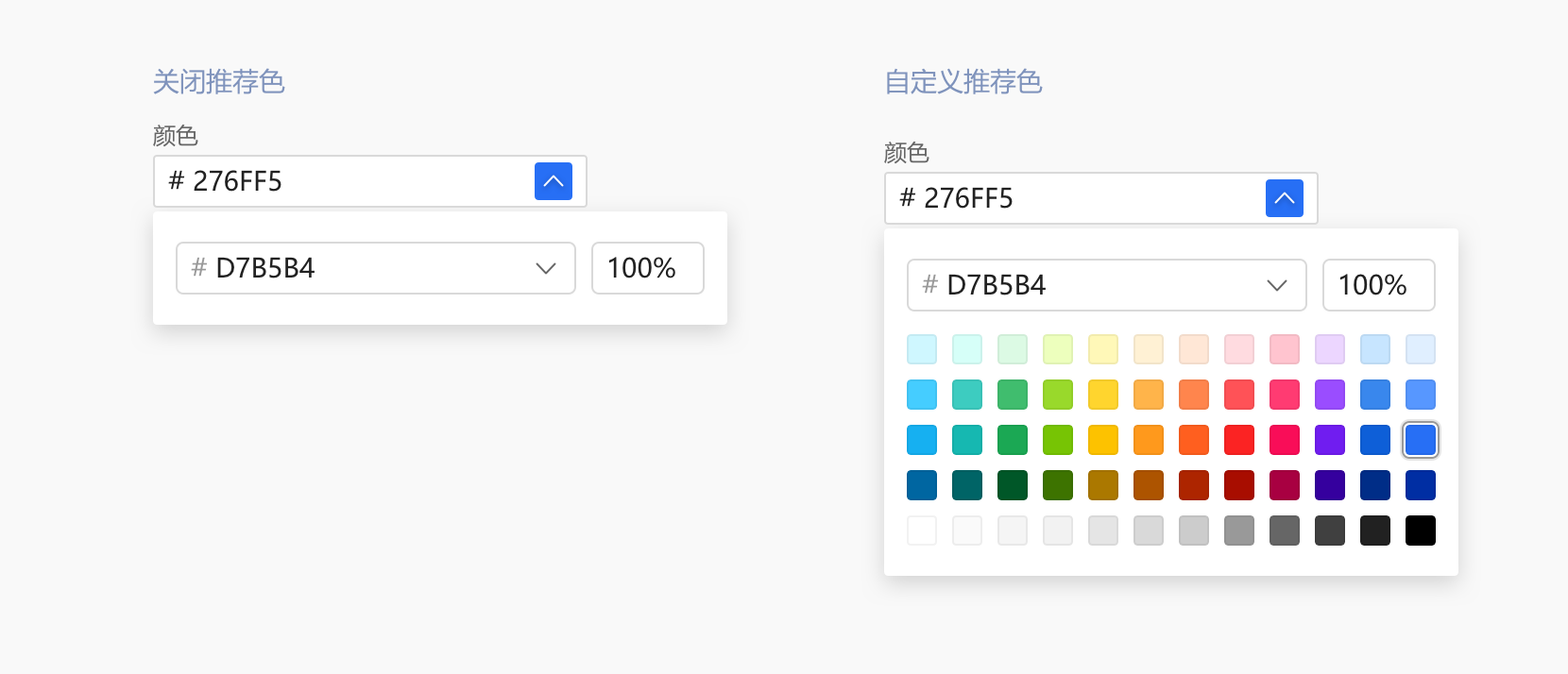
Task: Pick the purple swatch in third row
Action: click(1330, 440)
